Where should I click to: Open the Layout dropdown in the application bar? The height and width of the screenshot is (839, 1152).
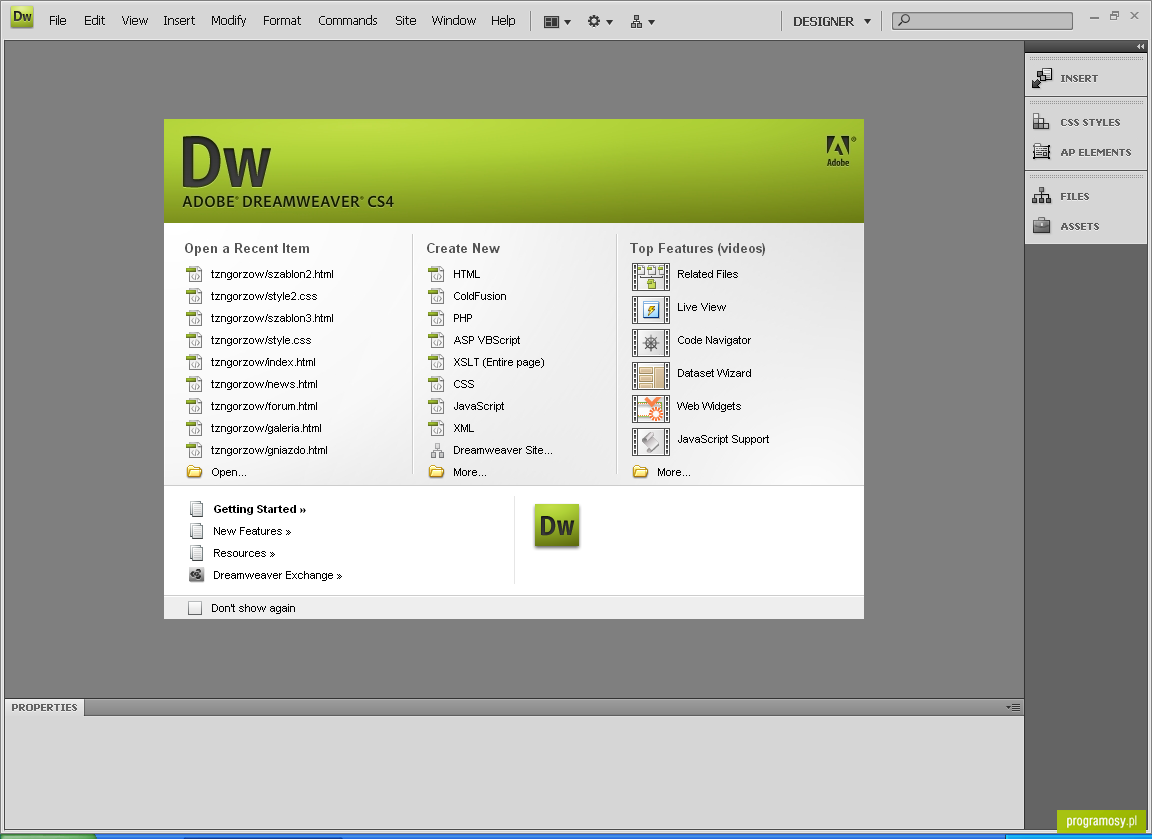[557, 21]
